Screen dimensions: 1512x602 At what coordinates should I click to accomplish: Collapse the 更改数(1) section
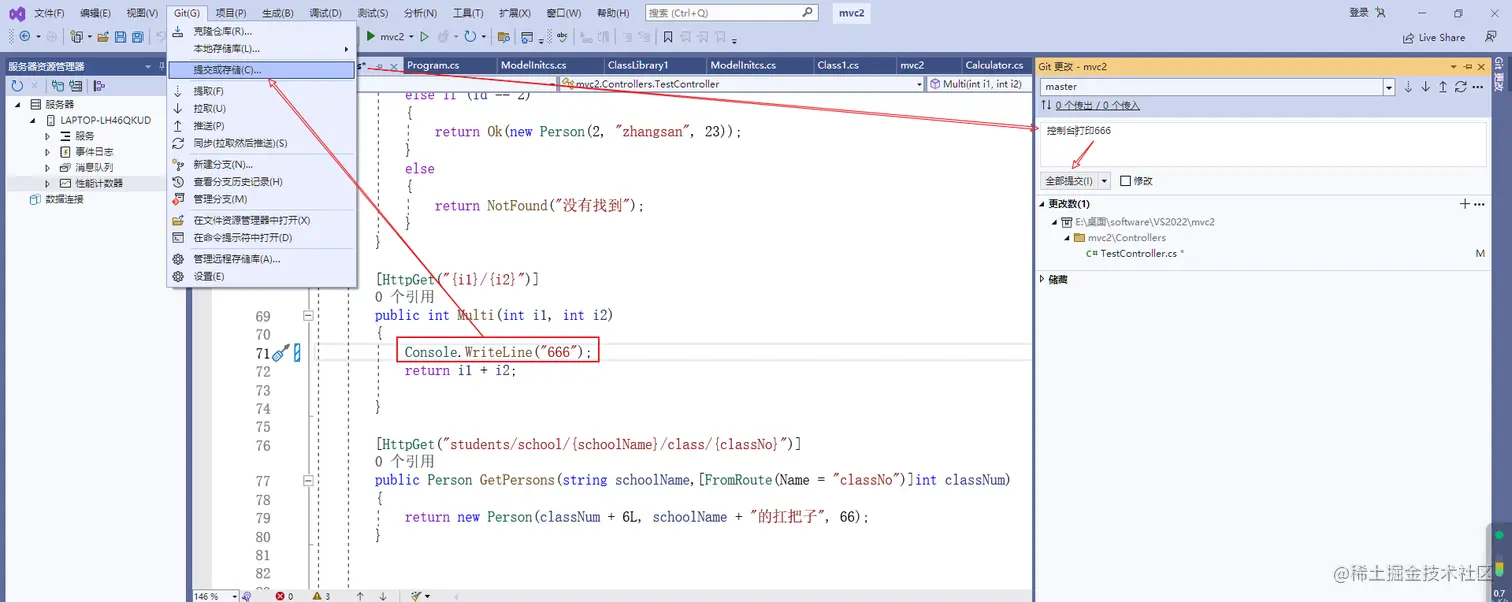point(1042,204)
